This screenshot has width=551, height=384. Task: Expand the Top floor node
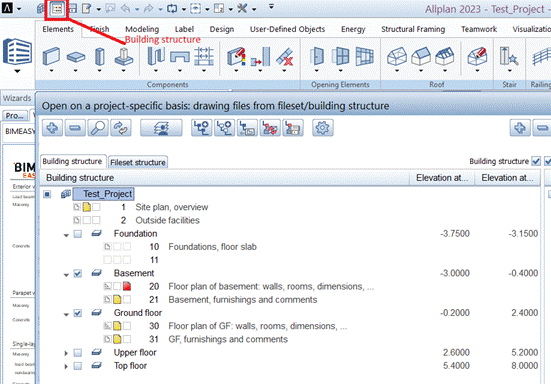coord(66,366)
